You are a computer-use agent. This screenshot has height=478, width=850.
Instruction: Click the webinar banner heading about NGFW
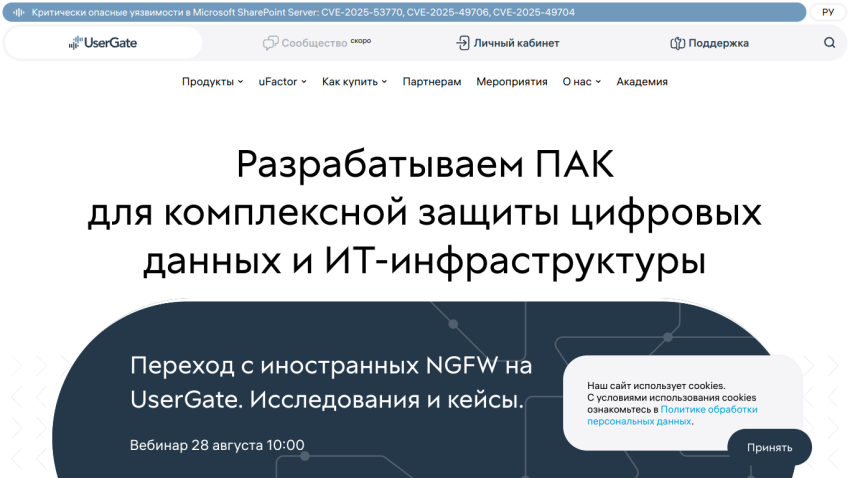[x=331, y=383]
